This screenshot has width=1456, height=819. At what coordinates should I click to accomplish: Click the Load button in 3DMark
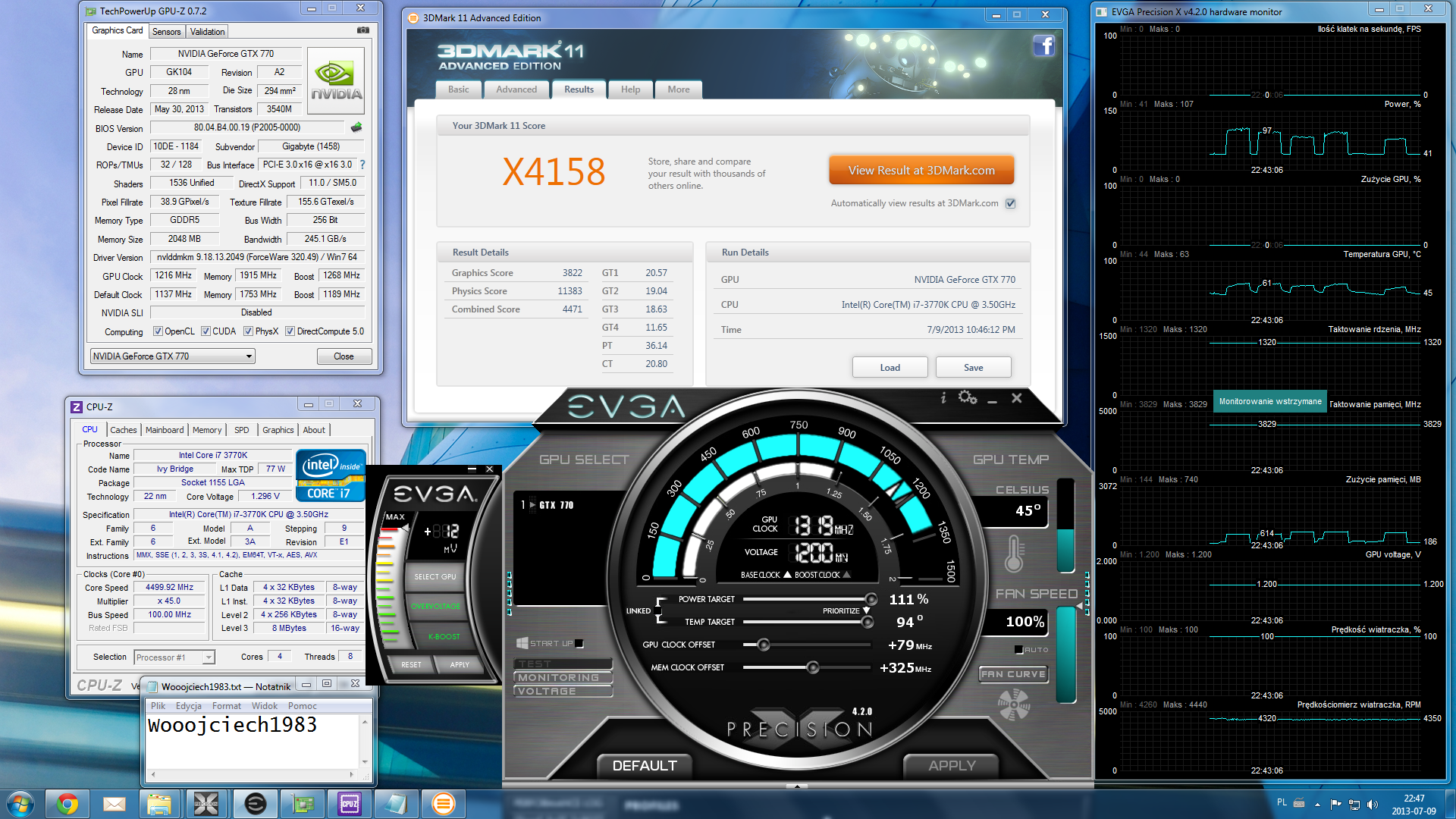(890, 368)
